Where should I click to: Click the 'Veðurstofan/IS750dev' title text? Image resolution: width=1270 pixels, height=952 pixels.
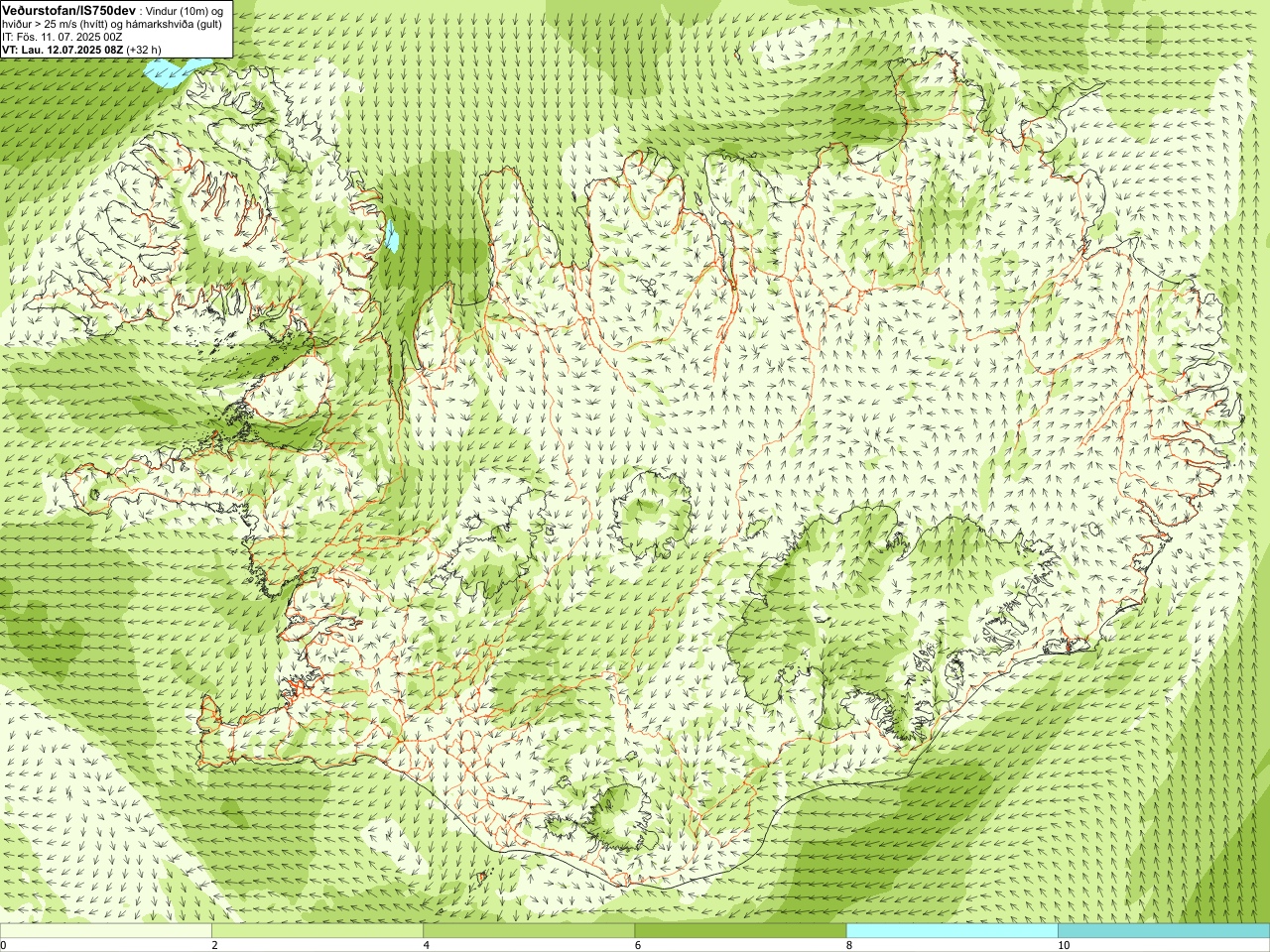pos(68,9)
